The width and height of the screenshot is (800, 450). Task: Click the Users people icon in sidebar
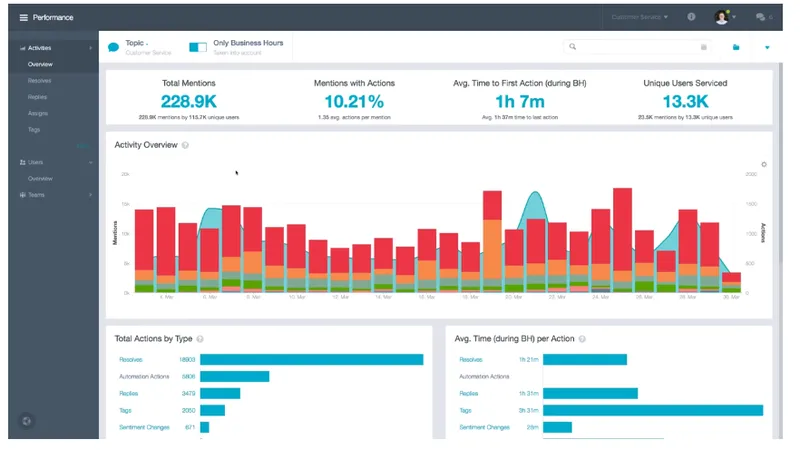(x=22, y=162)
